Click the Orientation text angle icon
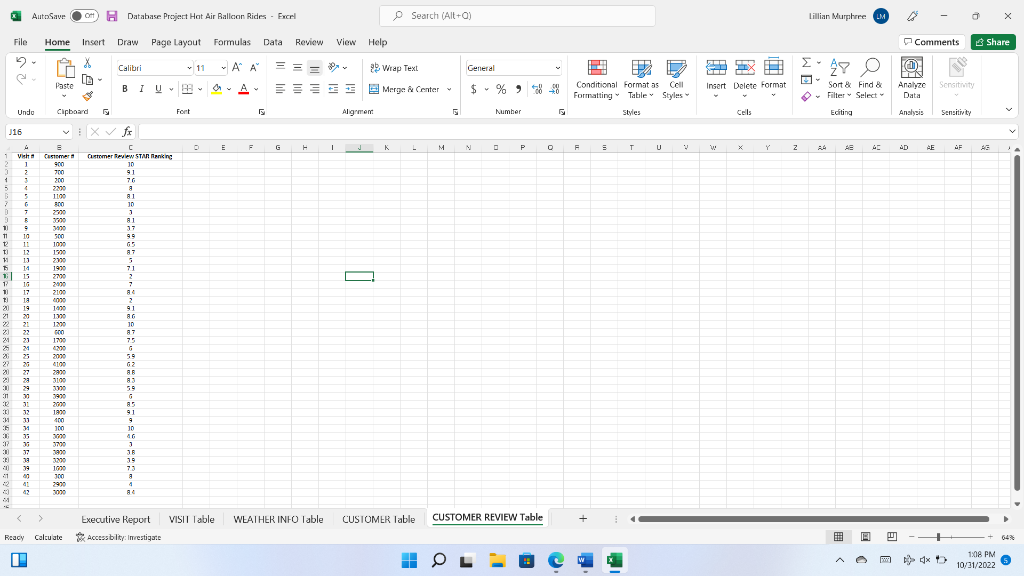The image size is (1024, 576). 334,67
